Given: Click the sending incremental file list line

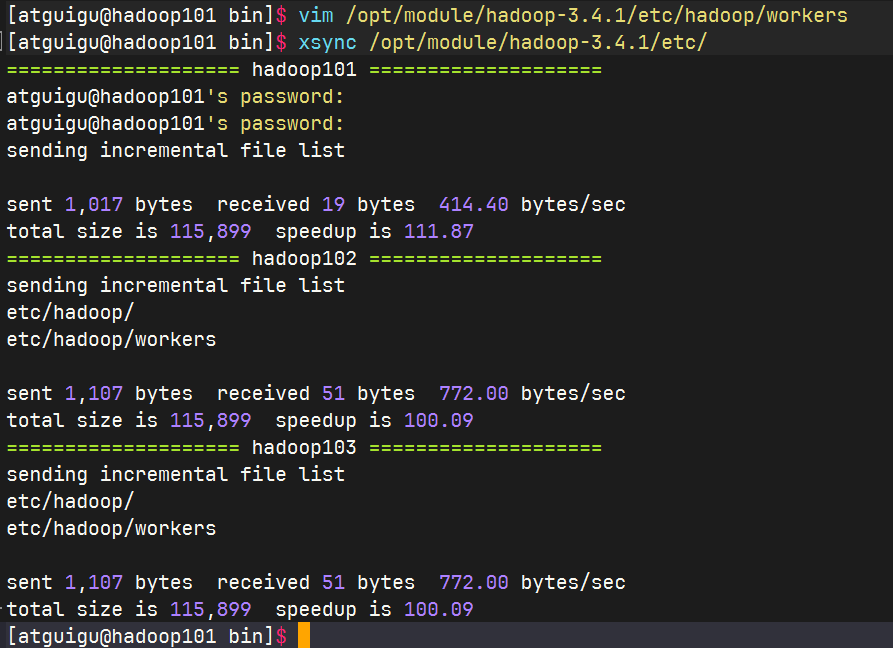Looking at the screenshot, I should click(175, 150).
